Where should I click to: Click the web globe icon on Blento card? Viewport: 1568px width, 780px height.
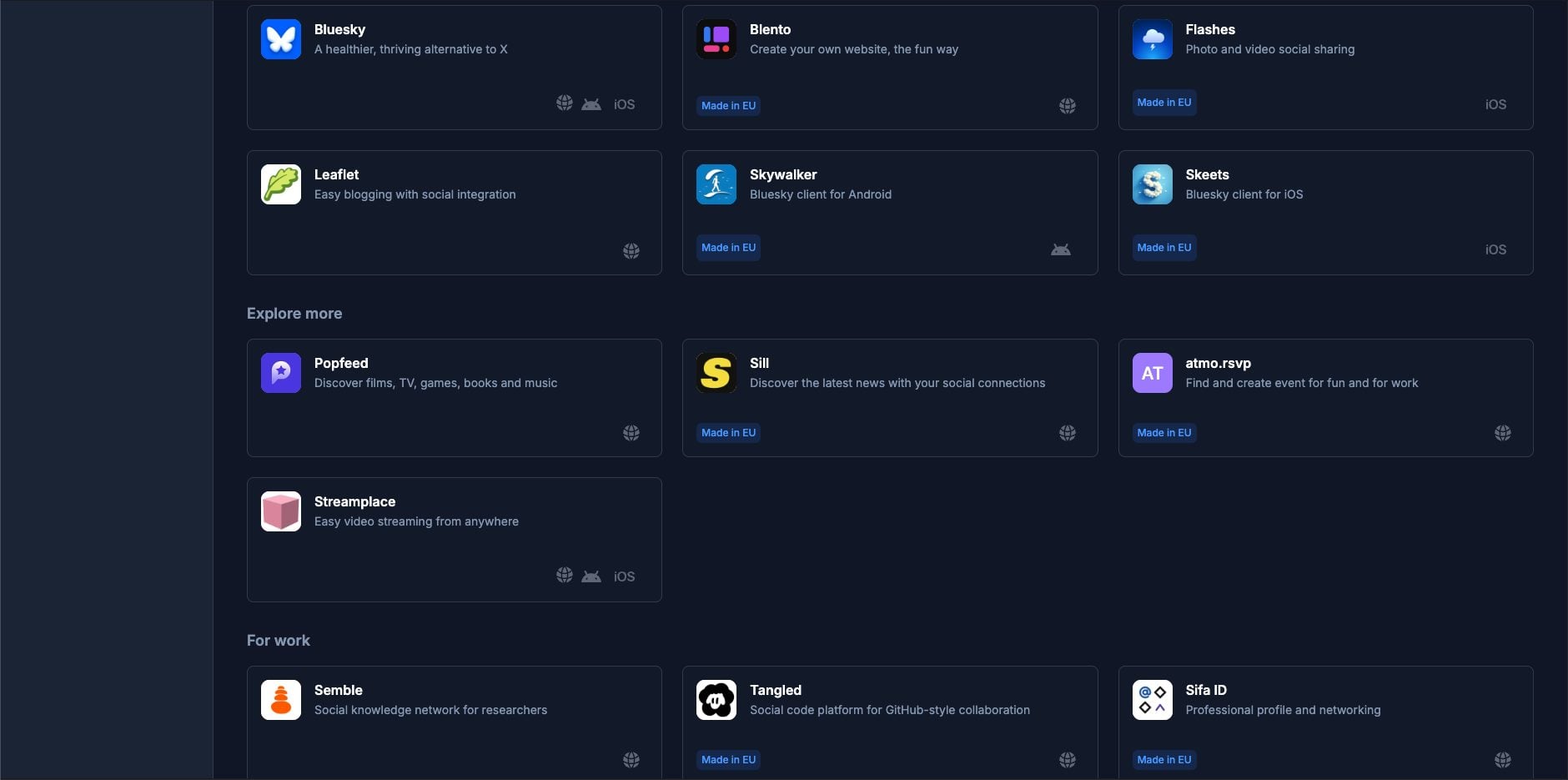(x=1067, y=106)
